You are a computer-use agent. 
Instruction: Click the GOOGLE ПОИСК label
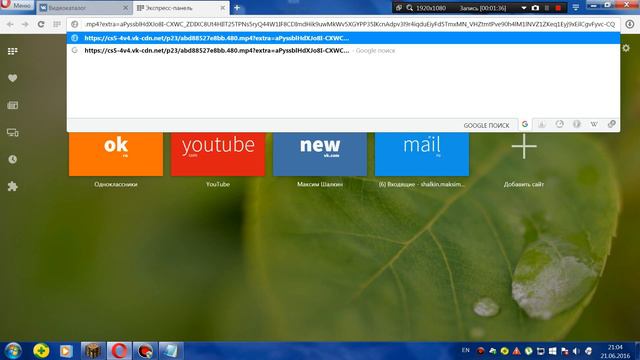click(486, 125)
